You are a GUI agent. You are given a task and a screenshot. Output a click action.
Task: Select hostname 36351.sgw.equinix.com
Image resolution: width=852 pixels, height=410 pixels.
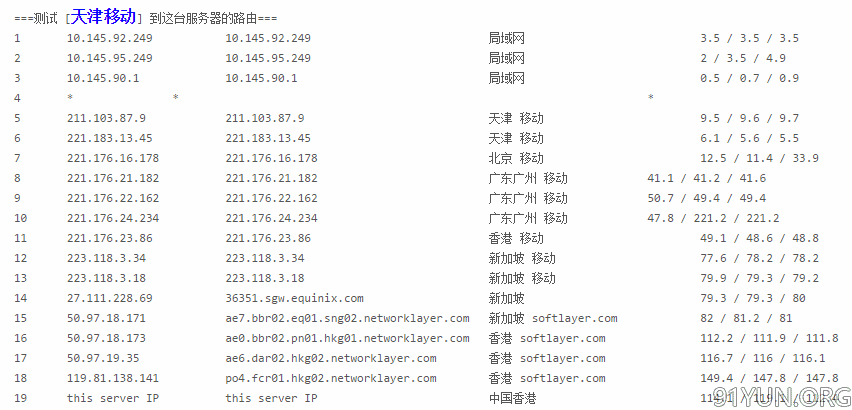coord(295,298)
